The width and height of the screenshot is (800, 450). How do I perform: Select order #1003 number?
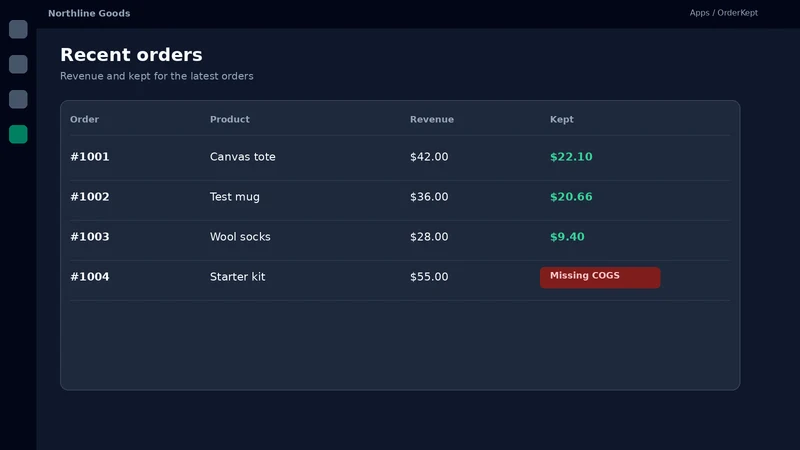(x=90, y=237)
